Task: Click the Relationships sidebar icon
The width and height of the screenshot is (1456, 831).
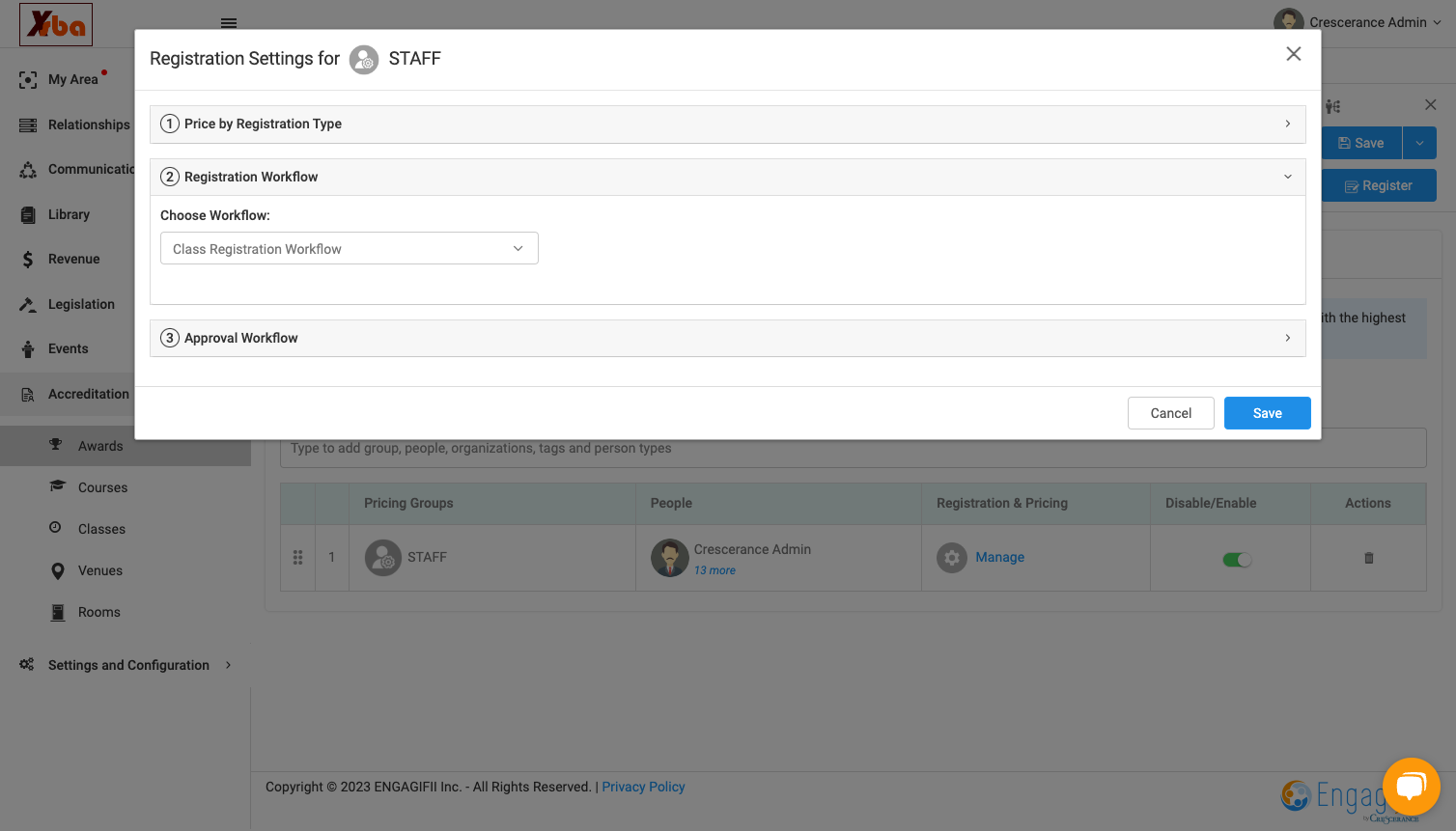Action: pos(28,125)
